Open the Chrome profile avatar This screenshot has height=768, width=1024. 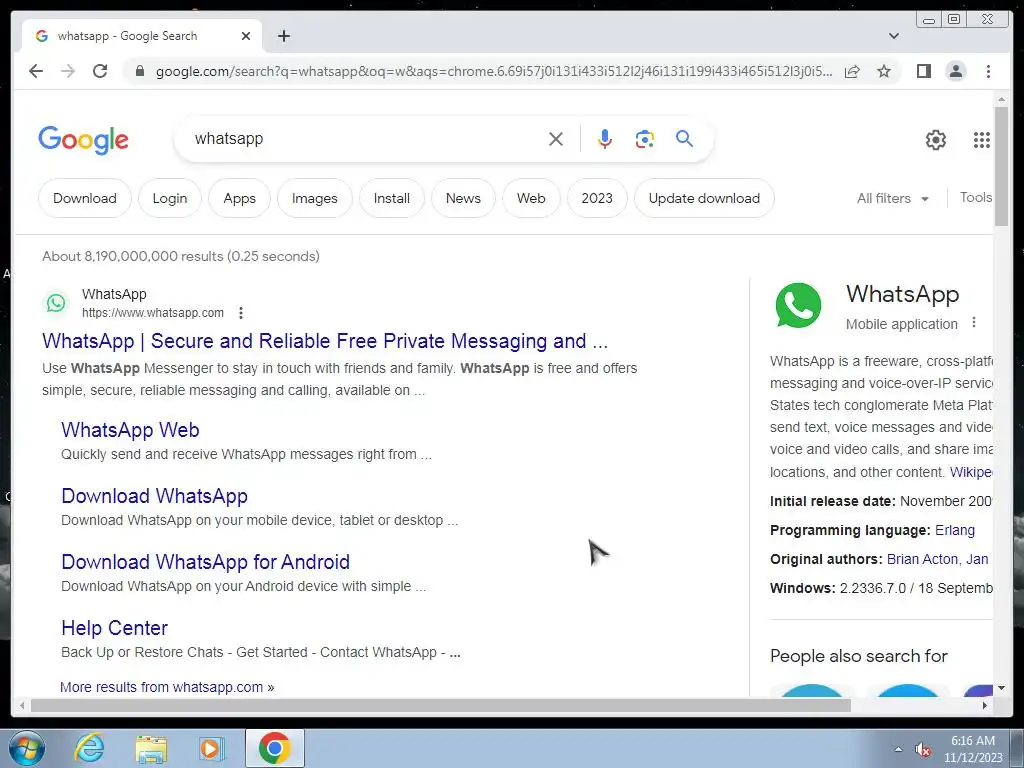[x=955, y=71]
